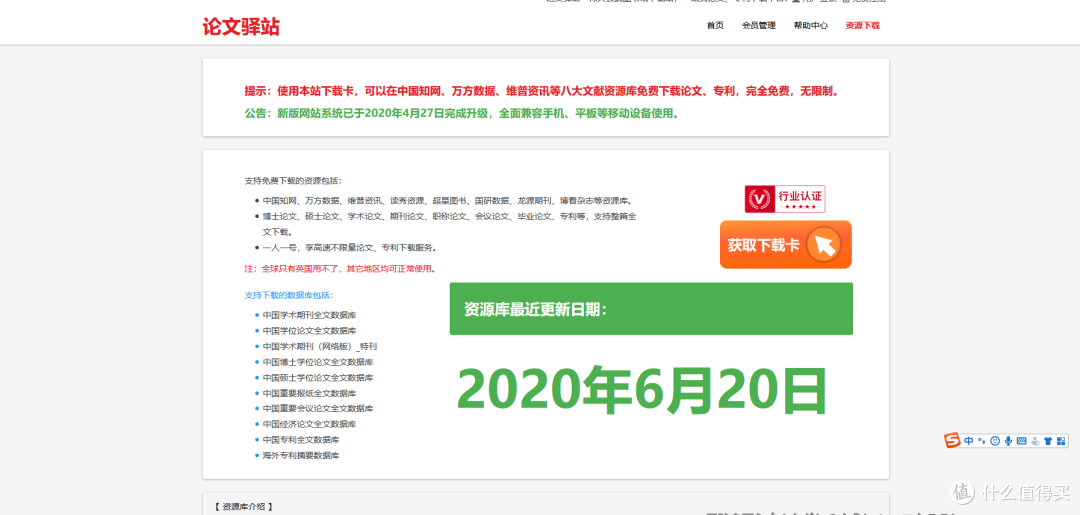Click the bullet line listing 中国知网、万方数据

[448, 201]
